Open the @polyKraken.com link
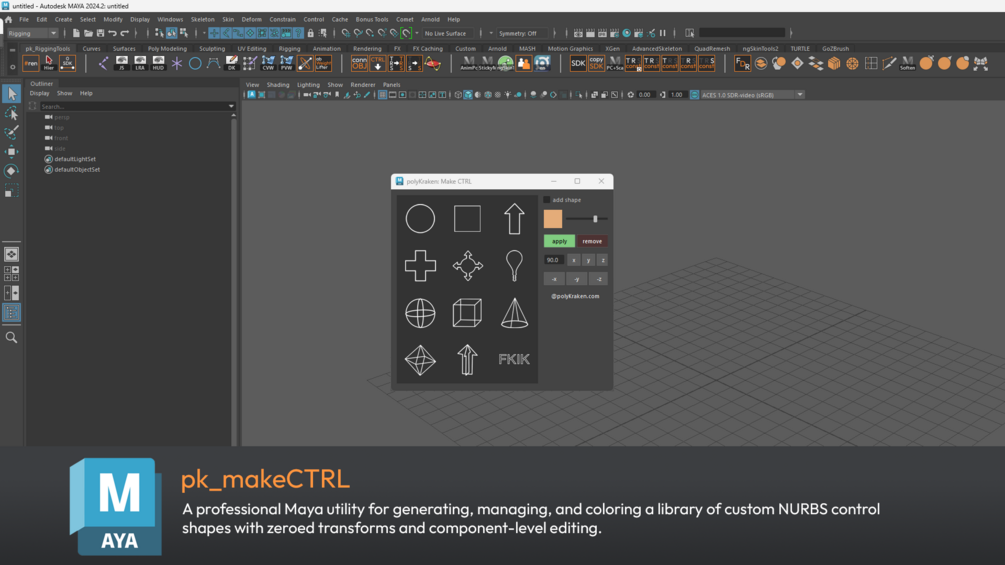Viewport: 1005px width, 565px height. pyautogui.click(x=576, y=297)
